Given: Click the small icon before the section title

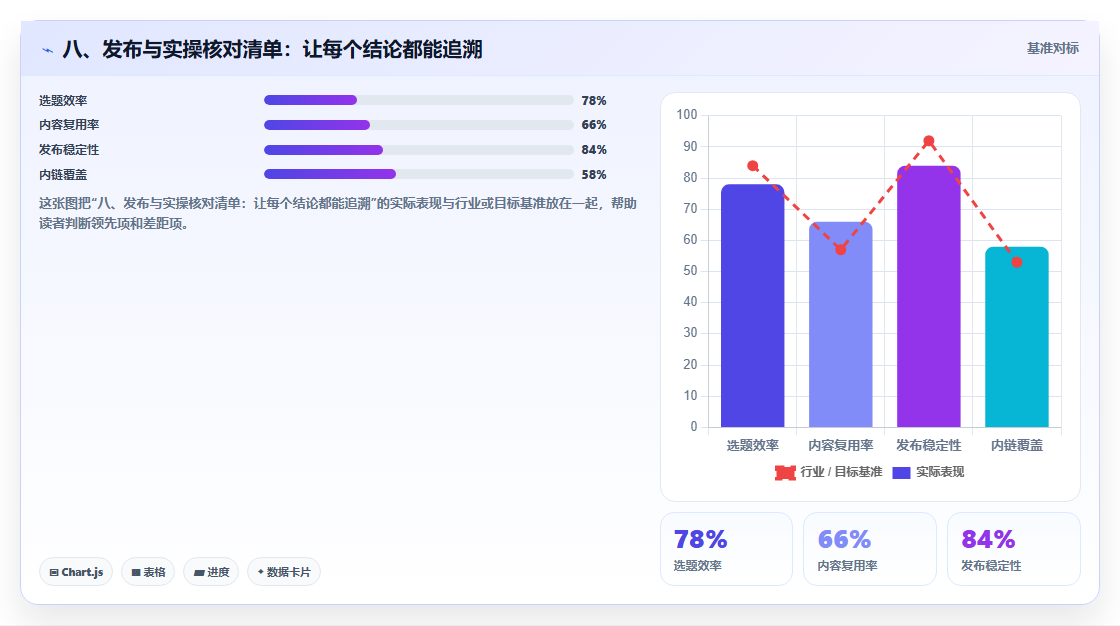Looking at the screenshot, I should click(47, 50).
